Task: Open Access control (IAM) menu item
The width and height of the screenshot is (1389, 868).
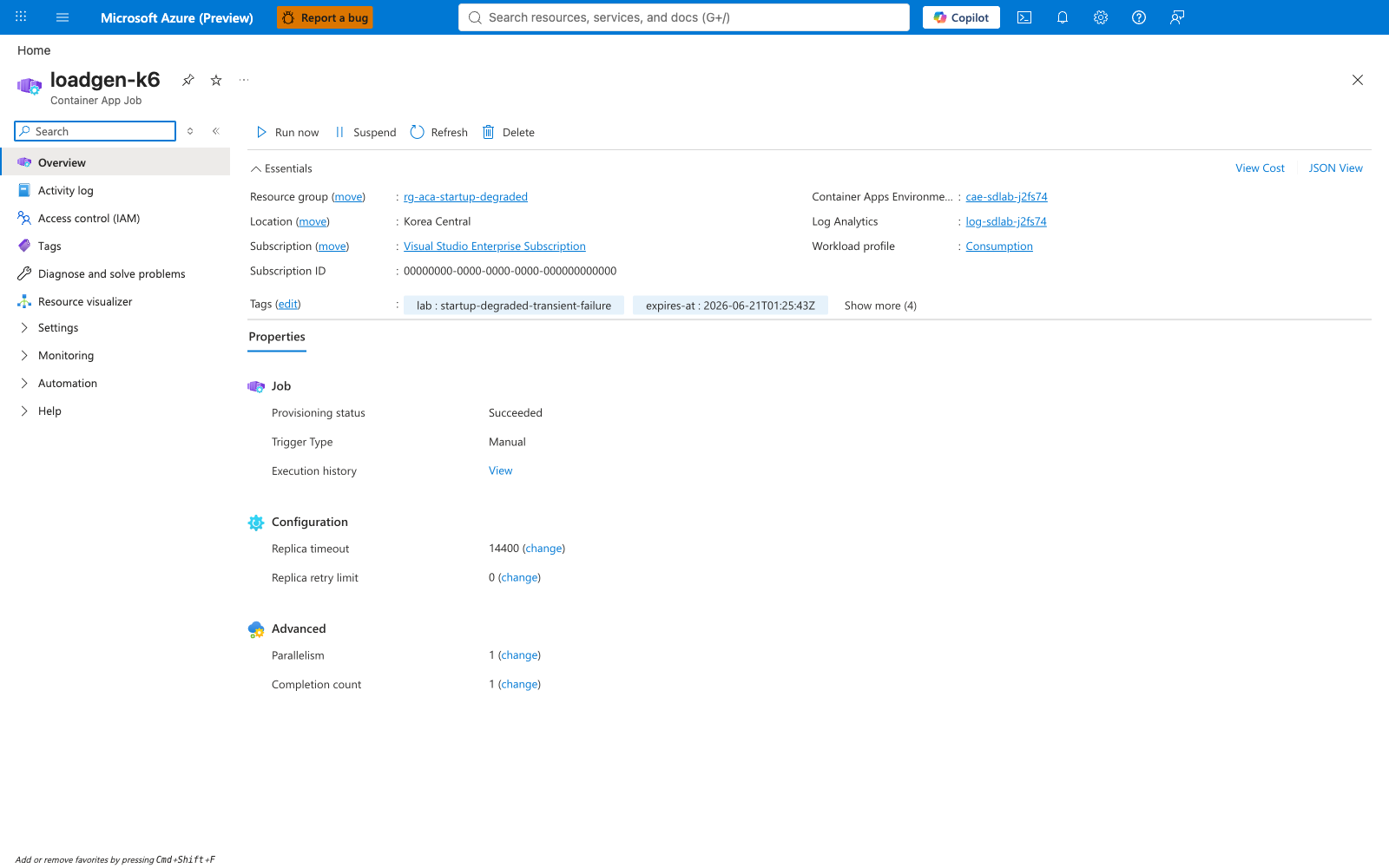Action: pos(115,218)
